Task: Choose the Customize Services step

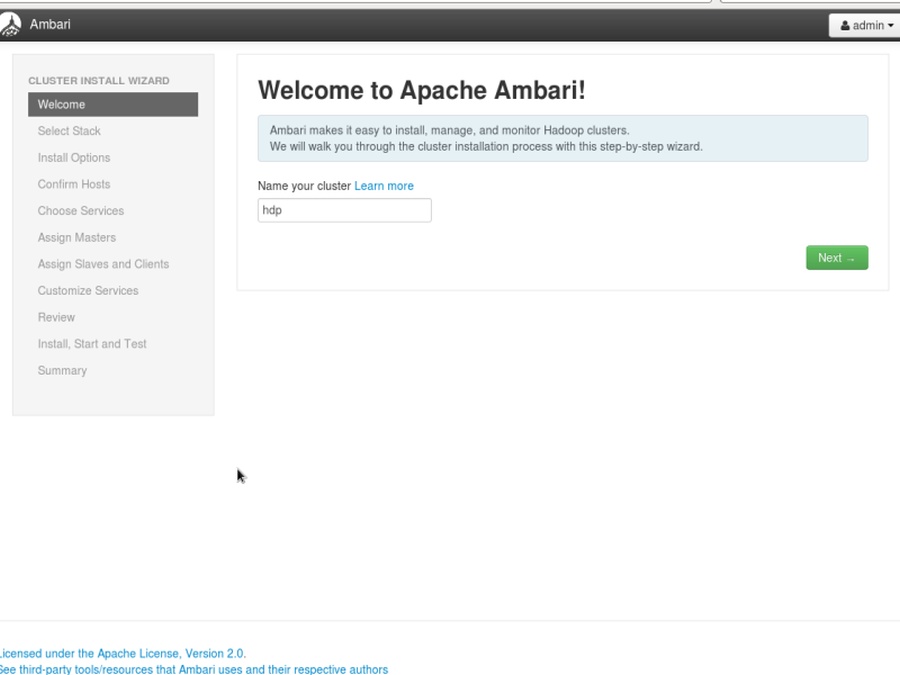Action: point(88,290)
